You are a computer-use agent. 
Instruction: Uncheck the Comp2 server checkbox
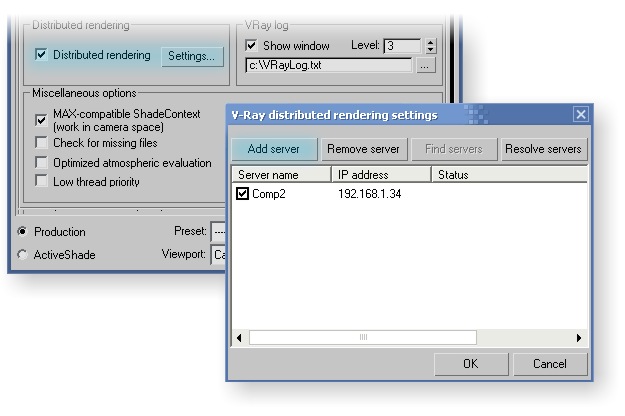tap(242, 193)
